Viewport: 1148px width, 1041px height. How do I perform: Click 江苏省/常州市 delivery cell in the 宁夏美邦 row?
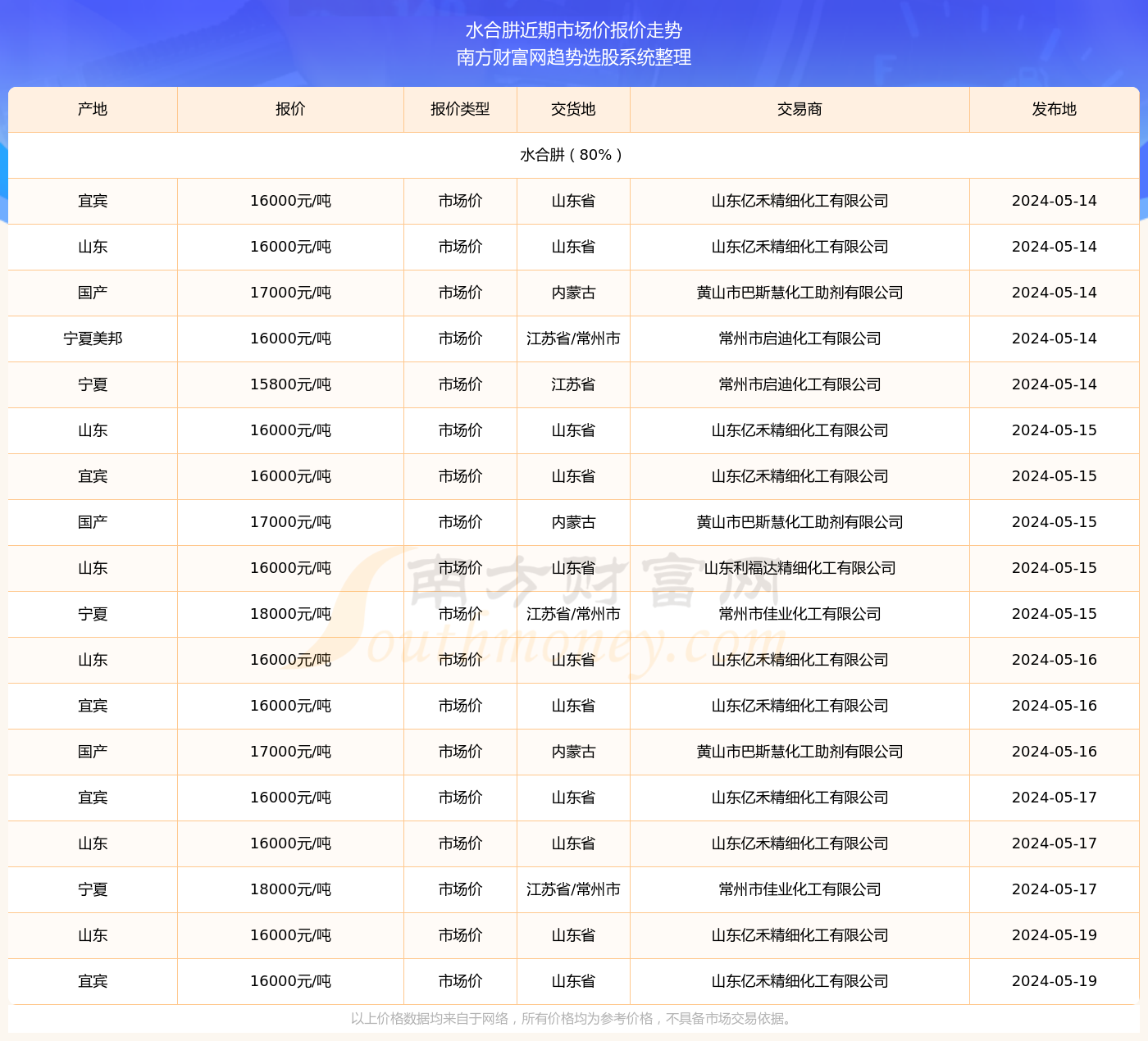[573, 339]
